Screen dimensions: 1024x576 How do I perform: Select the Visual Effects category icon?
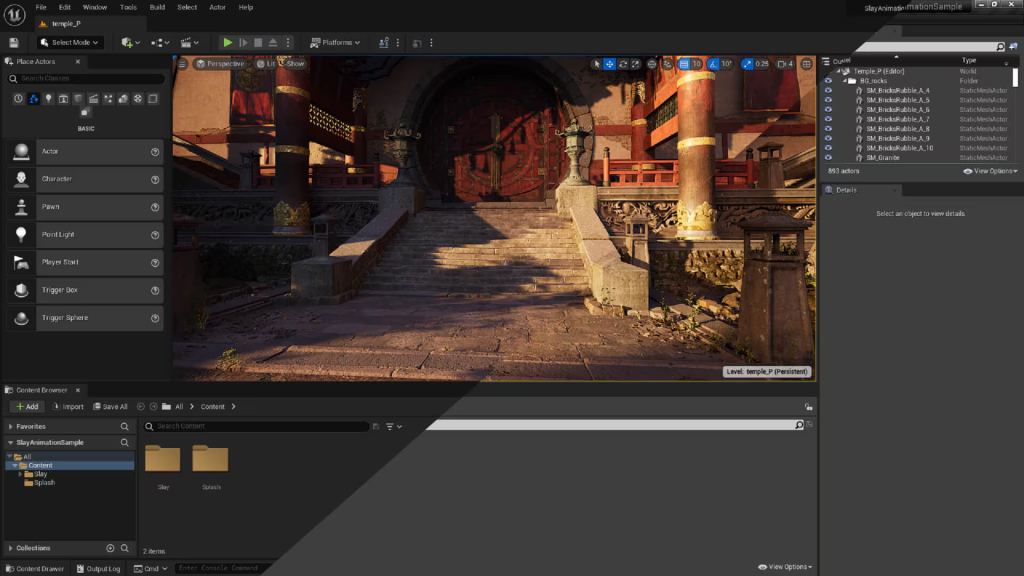tap(108, 99)
